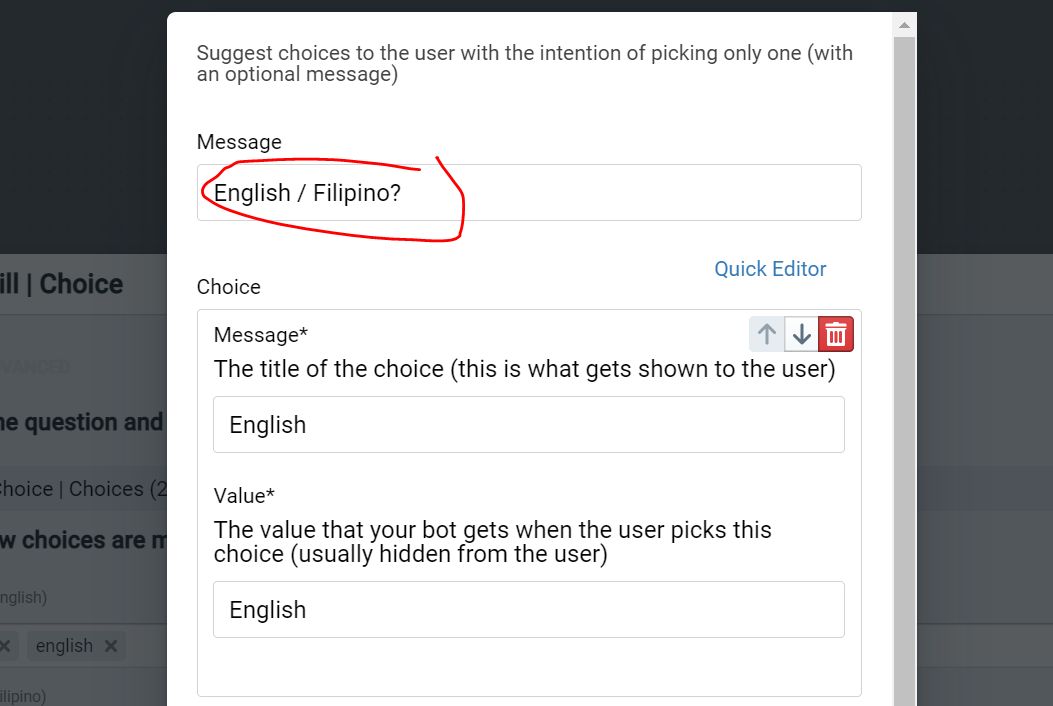This screenshot has width=1053, height=706.
Task: Focus the Value input under the hidden-value description
Action: pos(529,609)
